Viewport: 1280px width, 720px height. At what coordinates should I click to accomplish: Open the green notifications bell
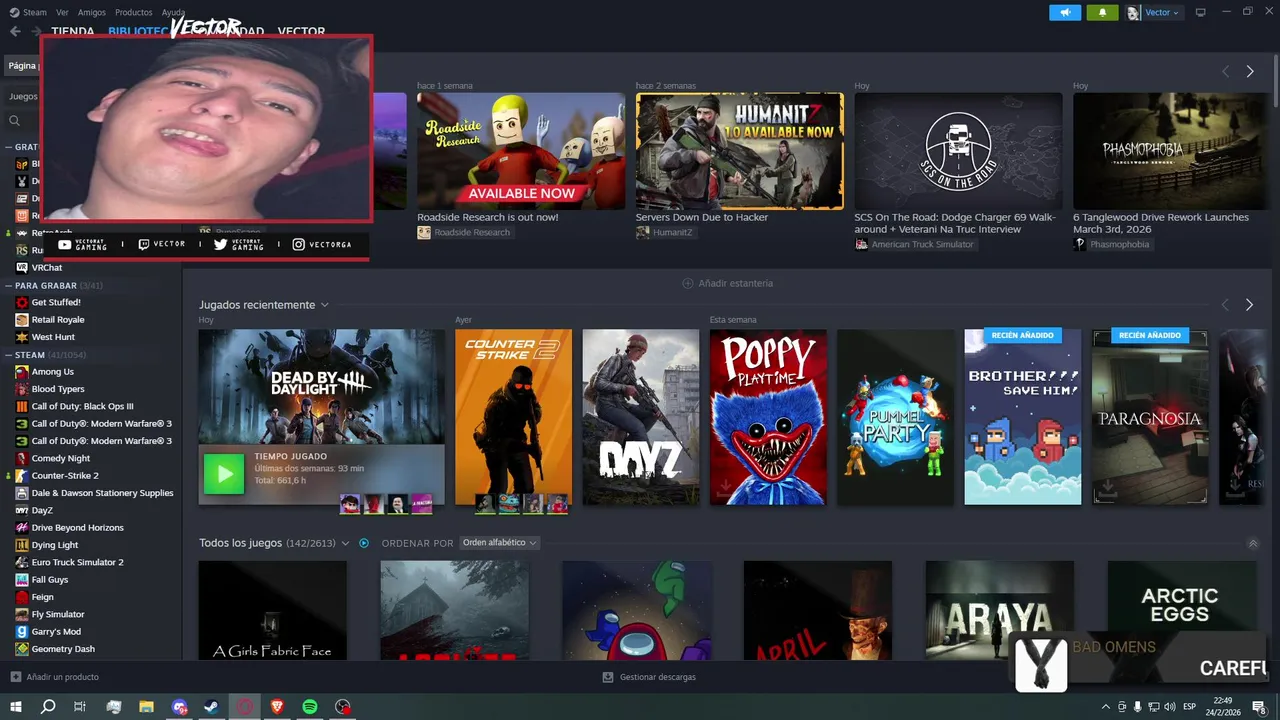[1103, 12]
